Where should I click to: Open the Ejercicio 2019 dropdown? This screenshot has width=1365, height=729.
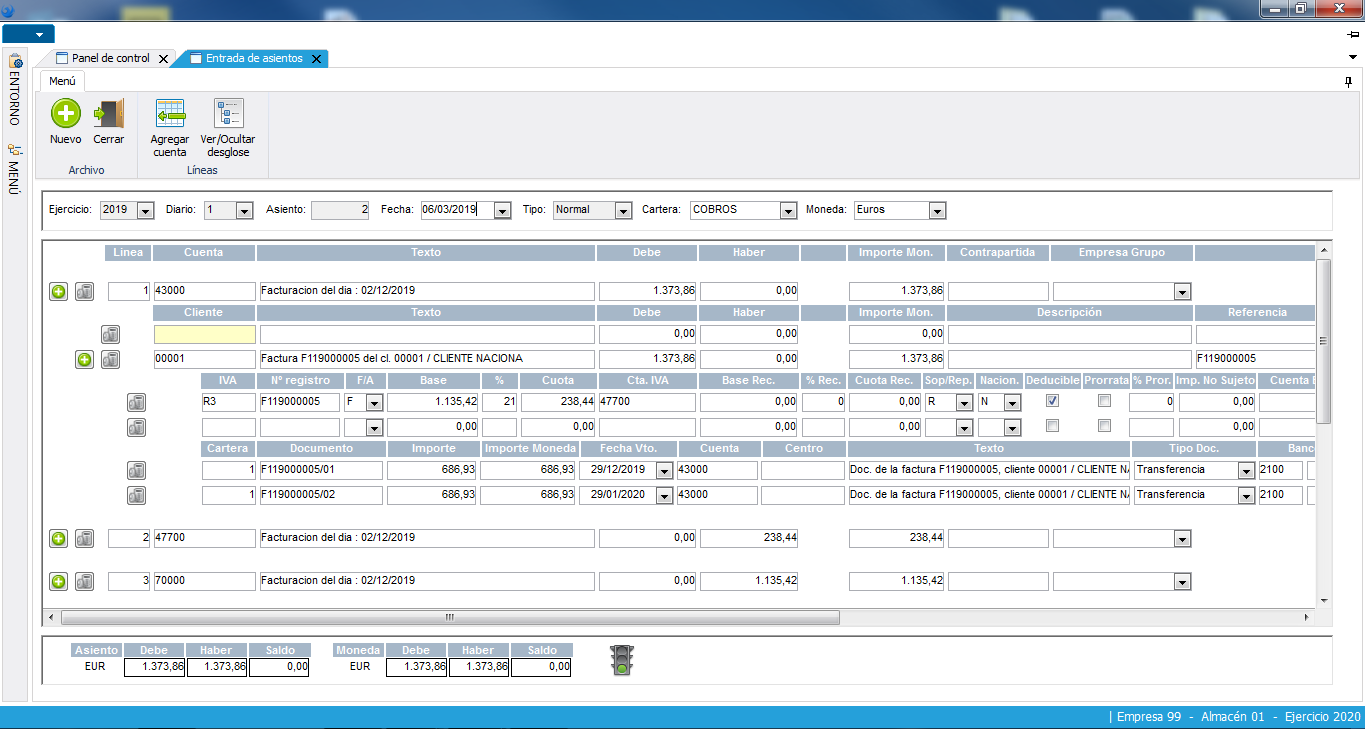pos(144,211)
